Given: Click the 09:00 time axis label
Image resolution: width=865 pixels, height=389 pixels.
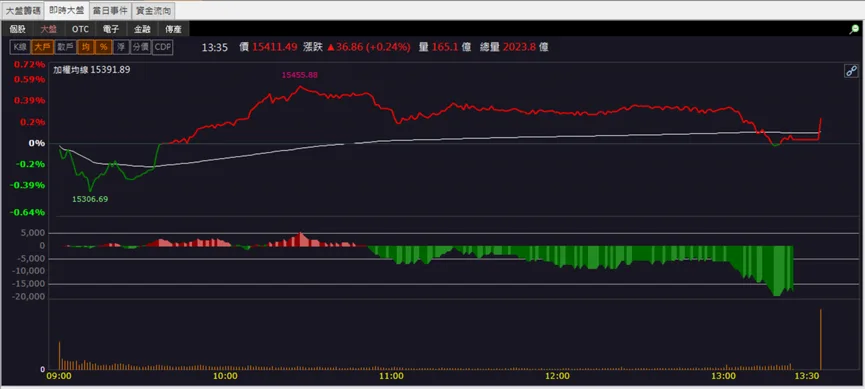Looking at the screenshot, I should pyautogui.click(x=59, y=376).
